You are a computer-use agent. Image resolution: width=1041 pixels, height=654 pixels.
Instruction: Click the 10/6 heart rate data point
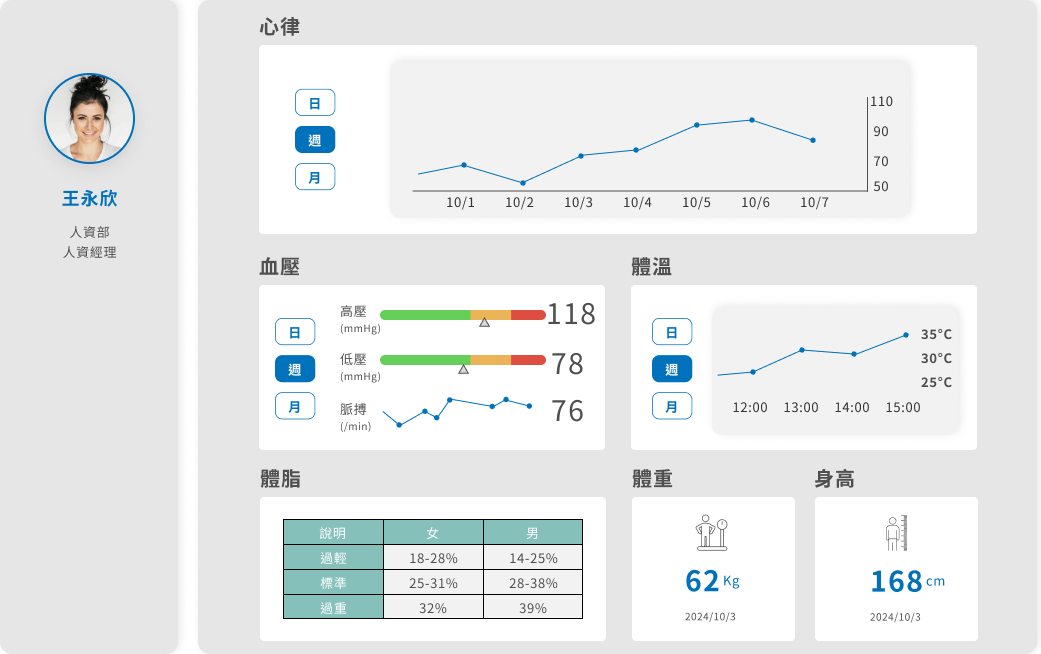click(x=752, y=120)
